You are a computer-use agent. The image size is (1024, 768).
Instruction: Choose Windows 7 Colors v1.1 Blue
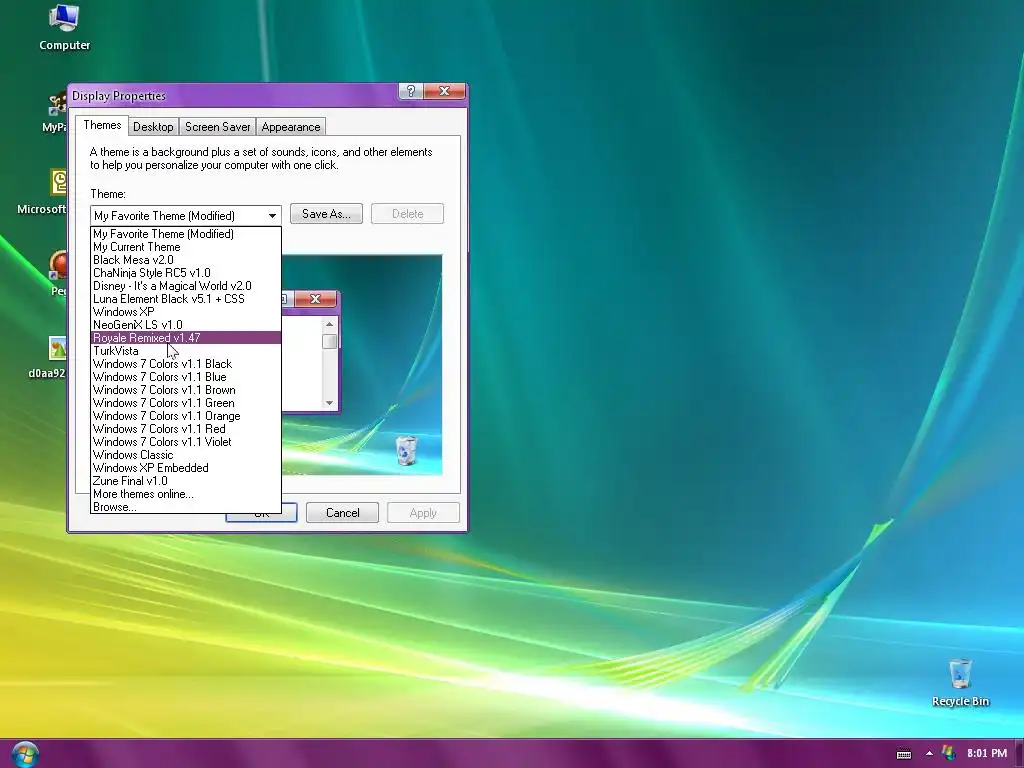[x=185, y=377]
